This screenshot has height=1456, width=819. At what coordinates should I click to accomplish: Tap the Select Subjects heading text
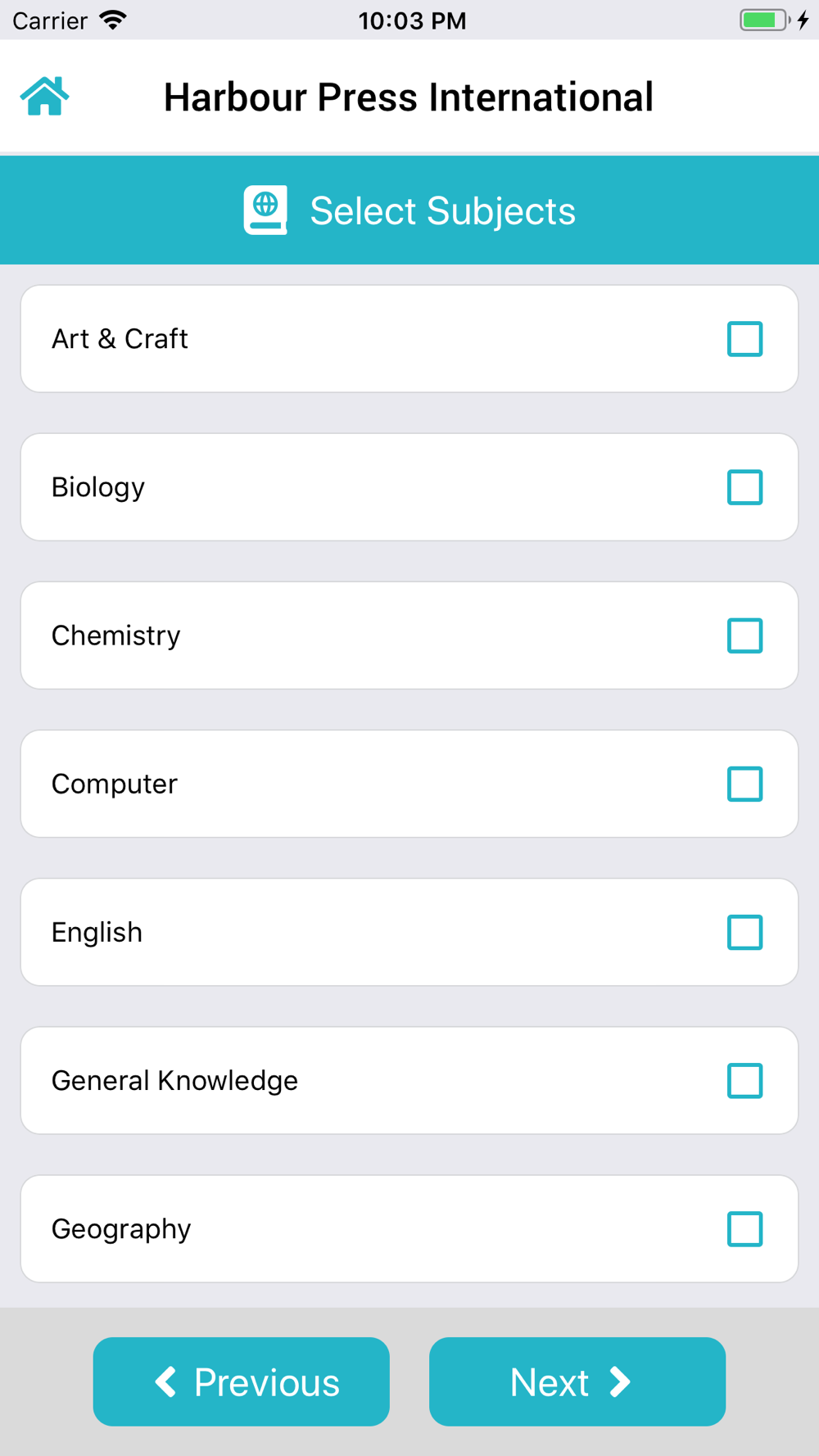[x=442, y=211]
